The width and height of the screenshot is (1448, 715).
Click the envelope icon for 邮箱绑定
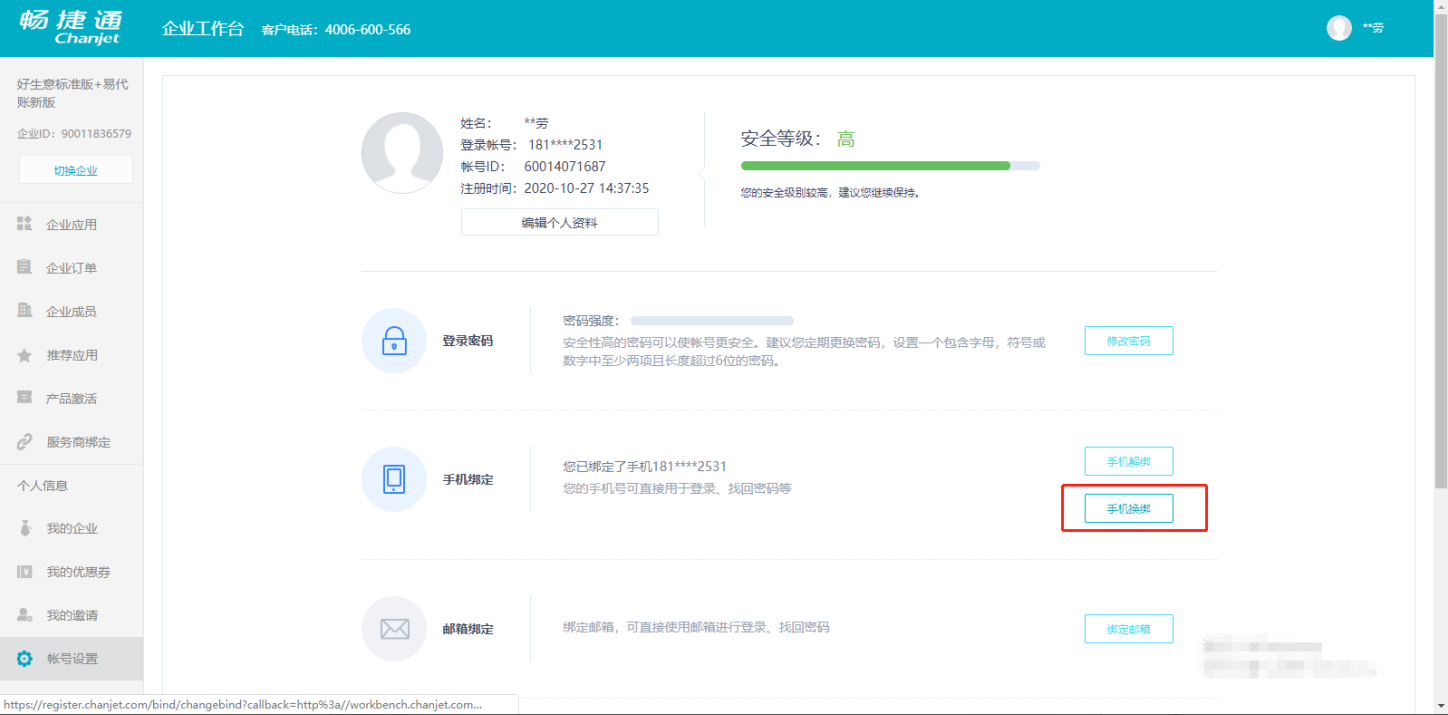click(x=394, y=629)
